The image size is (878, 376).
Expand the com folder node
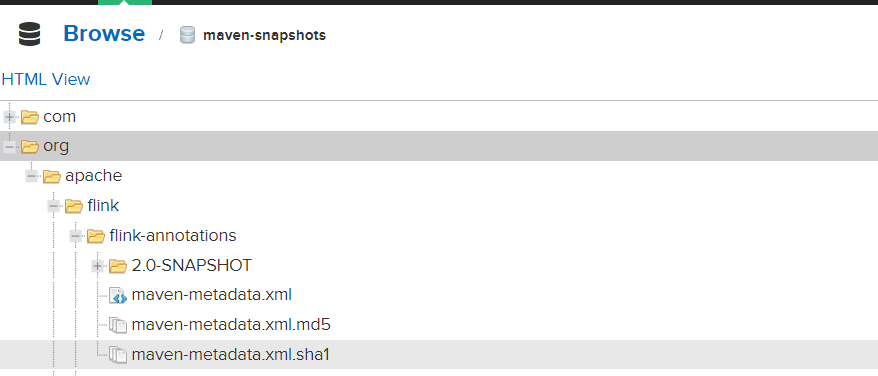(x=10, y=117)
